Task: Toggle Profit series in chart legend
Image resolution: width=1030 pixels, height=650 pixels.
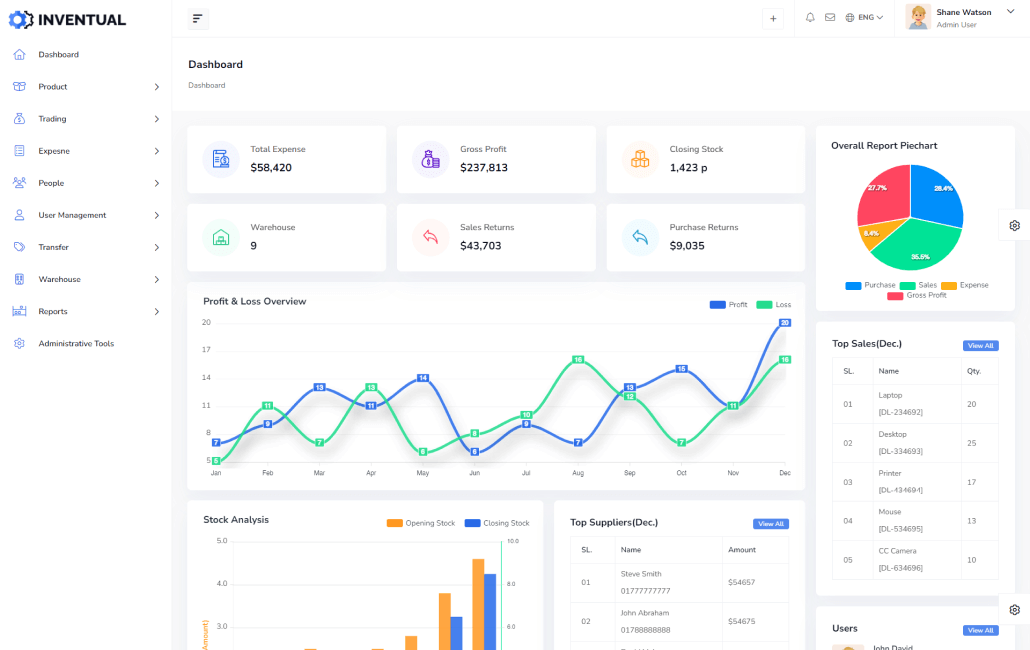Action: pyautogui.click(x=728, y=304)
